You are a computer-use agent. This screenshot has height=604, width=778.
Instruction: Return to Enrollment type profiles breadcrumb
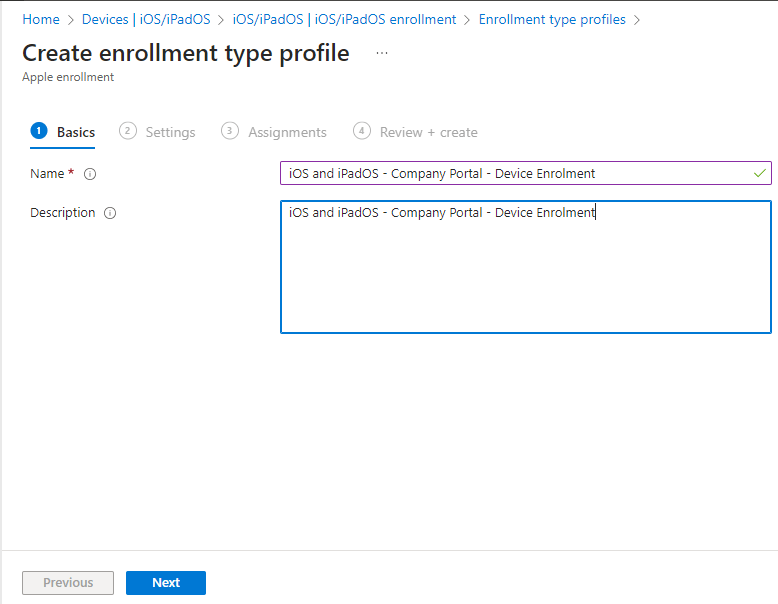tap(552, 19)
